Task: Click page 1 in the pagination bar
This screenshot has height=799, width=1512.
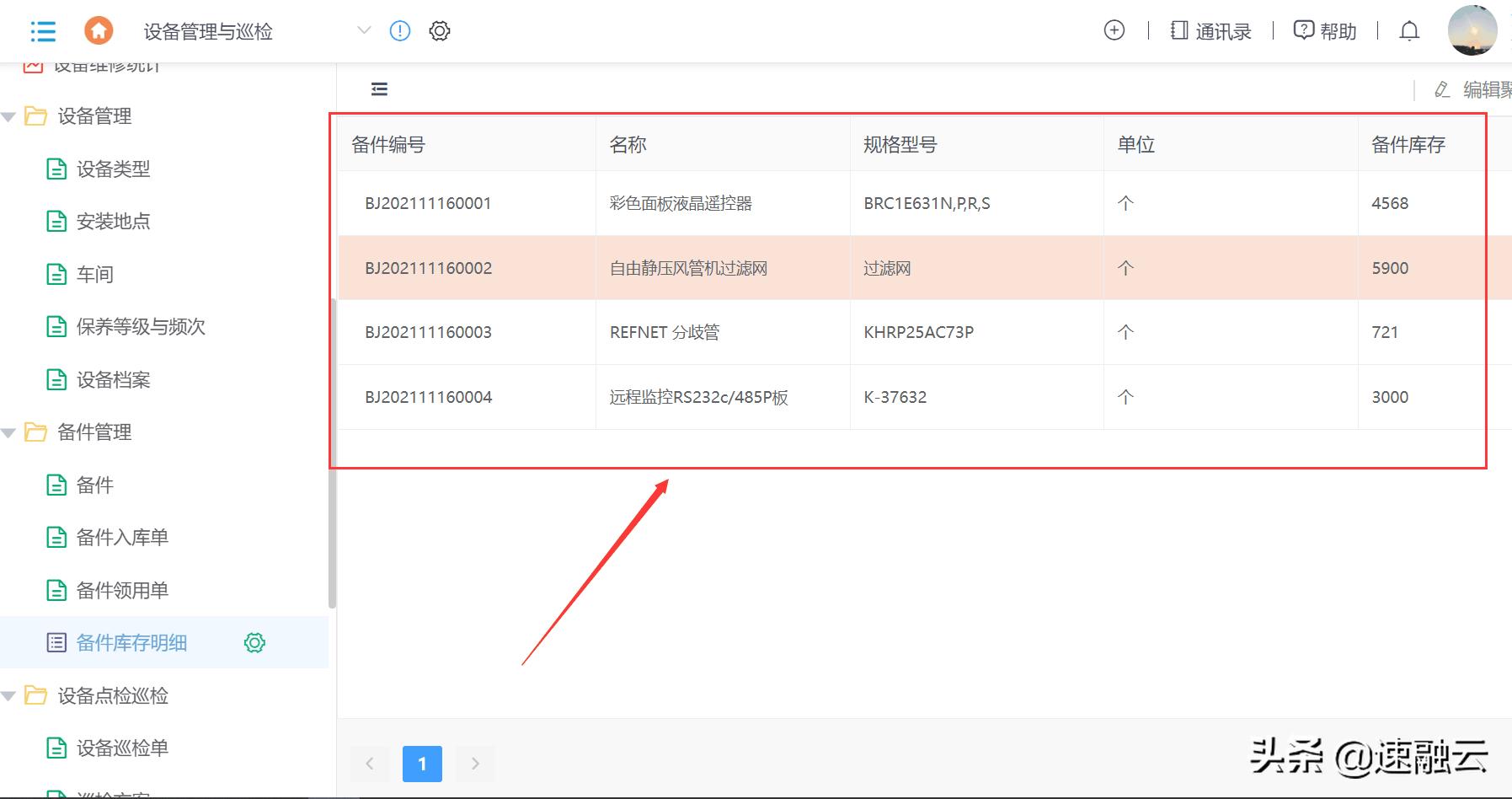Action: tap(422, 764)
